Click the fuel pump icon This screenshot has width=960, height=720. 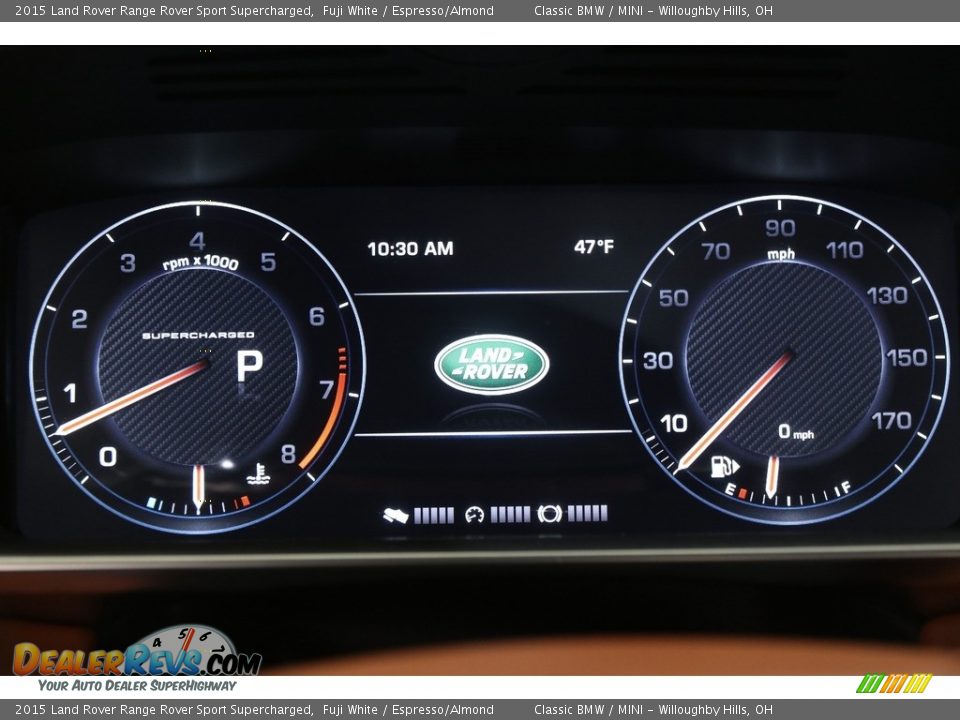pos(724,467)
